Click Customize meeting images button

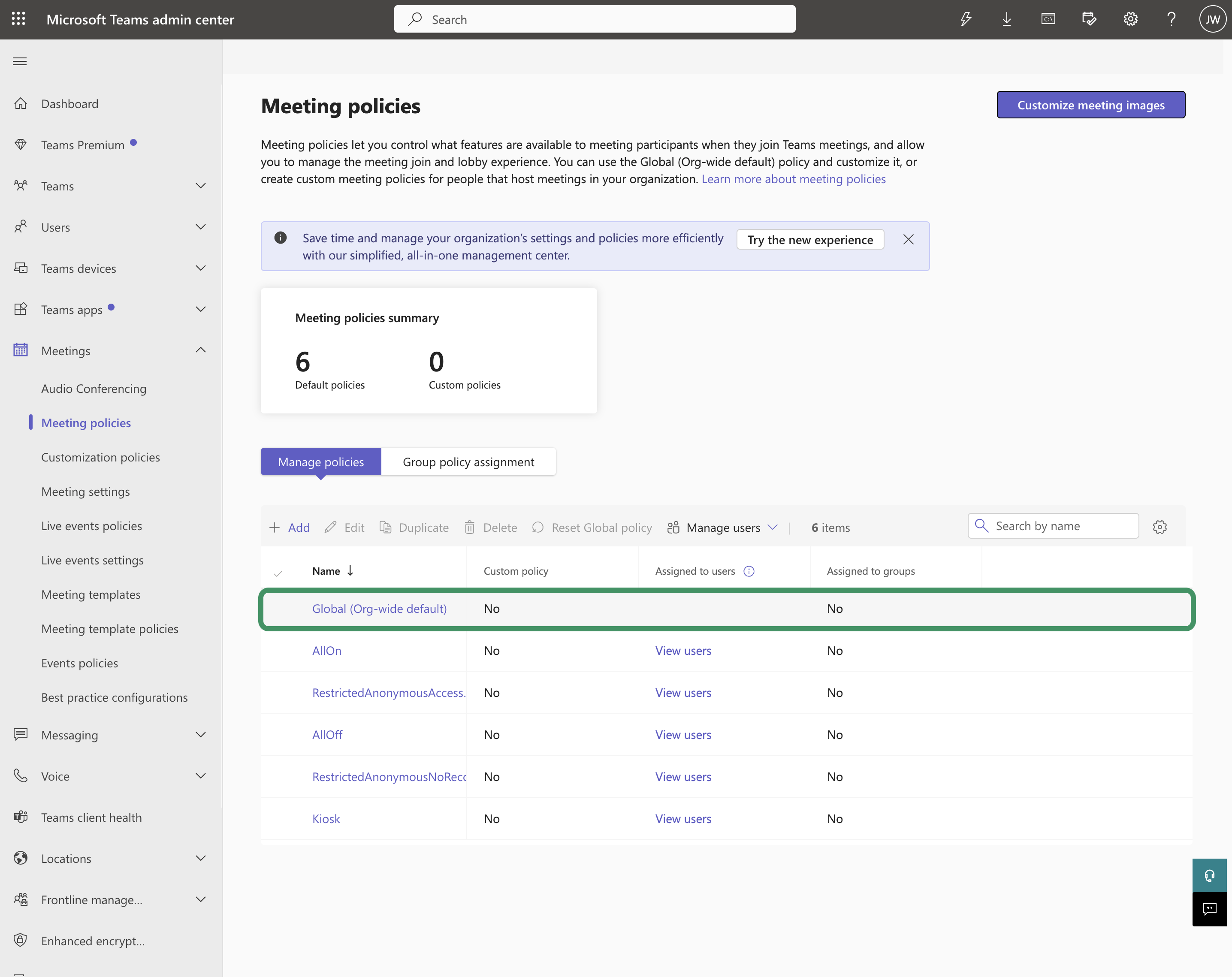pyautogui.click(x=1091, y=105)
